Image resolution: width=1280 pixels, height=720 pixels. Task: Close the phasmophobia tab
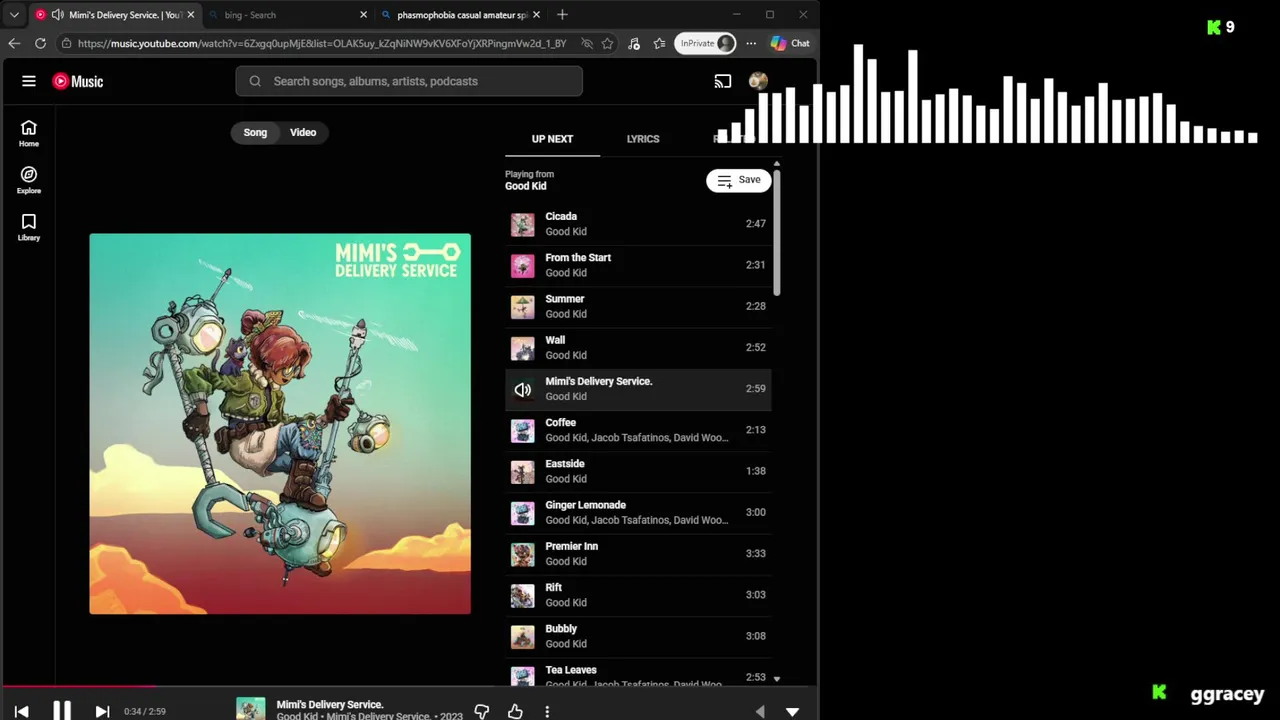coord(536,15)
